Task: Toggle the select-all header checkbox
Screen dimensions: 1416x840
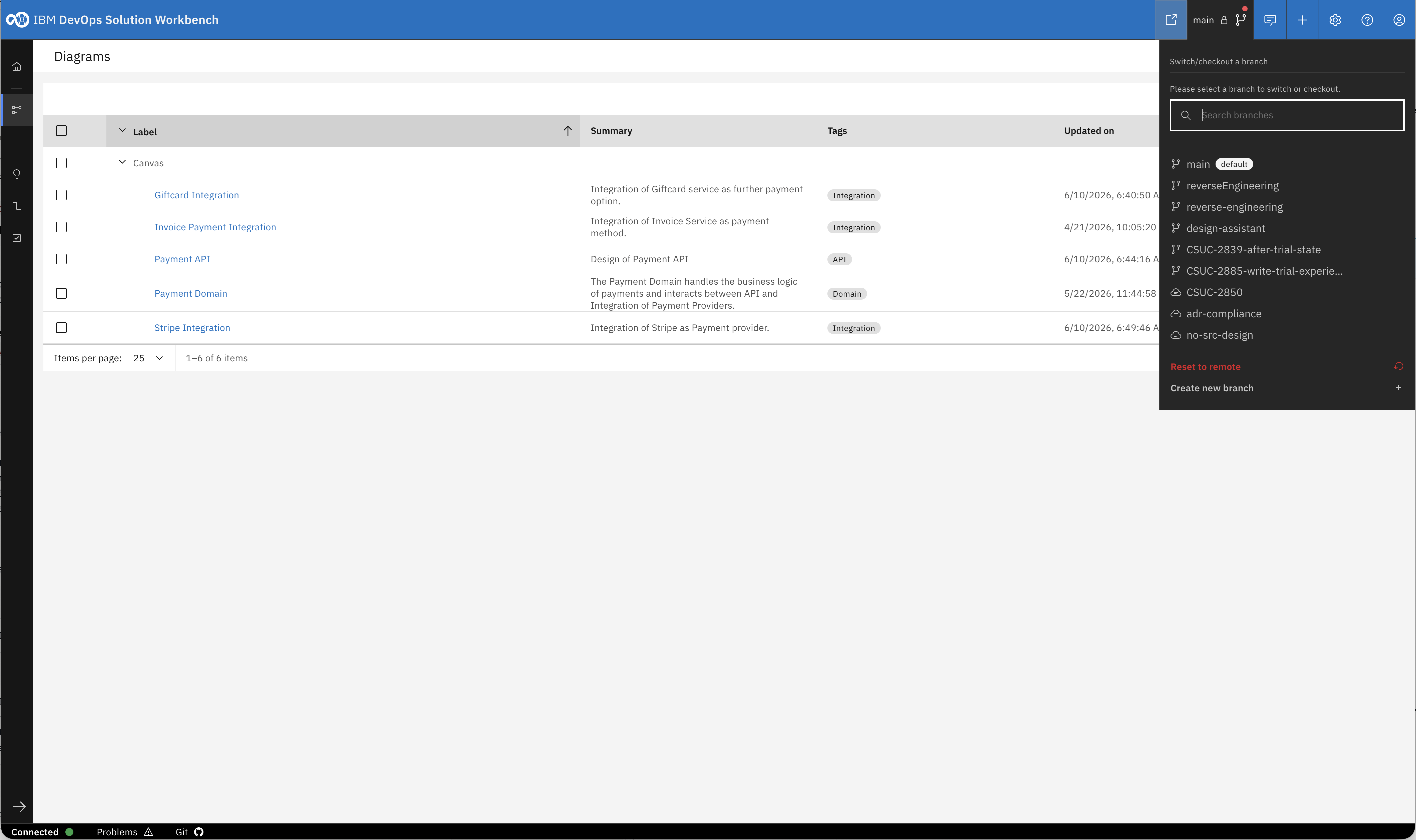Action: click(x=61, y=131)
